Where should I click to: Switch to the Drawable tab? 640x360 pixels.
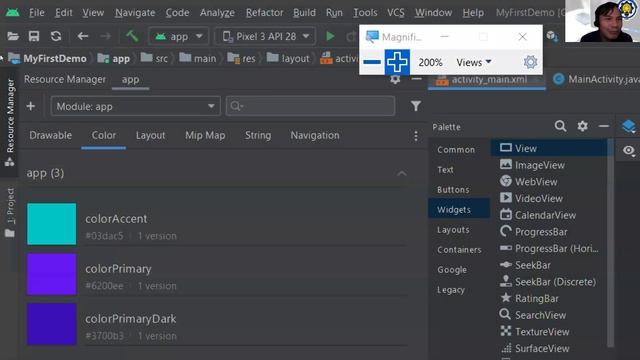51,136
